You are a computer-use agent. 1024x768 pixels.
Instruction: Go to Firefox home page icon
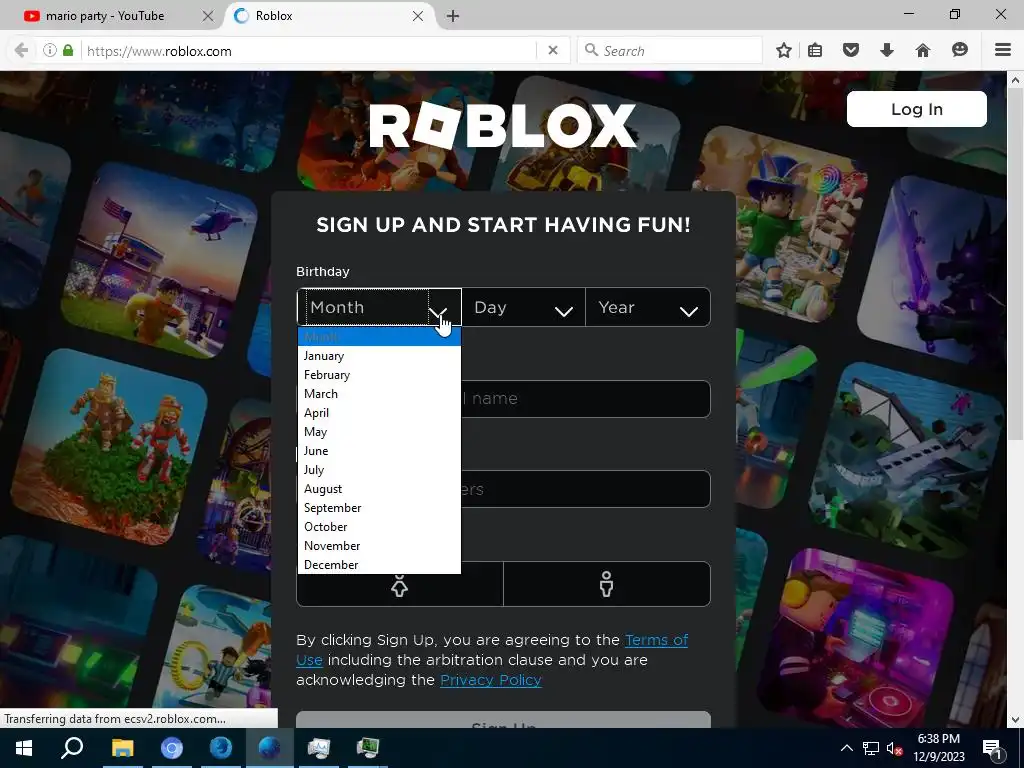[923, 50]
